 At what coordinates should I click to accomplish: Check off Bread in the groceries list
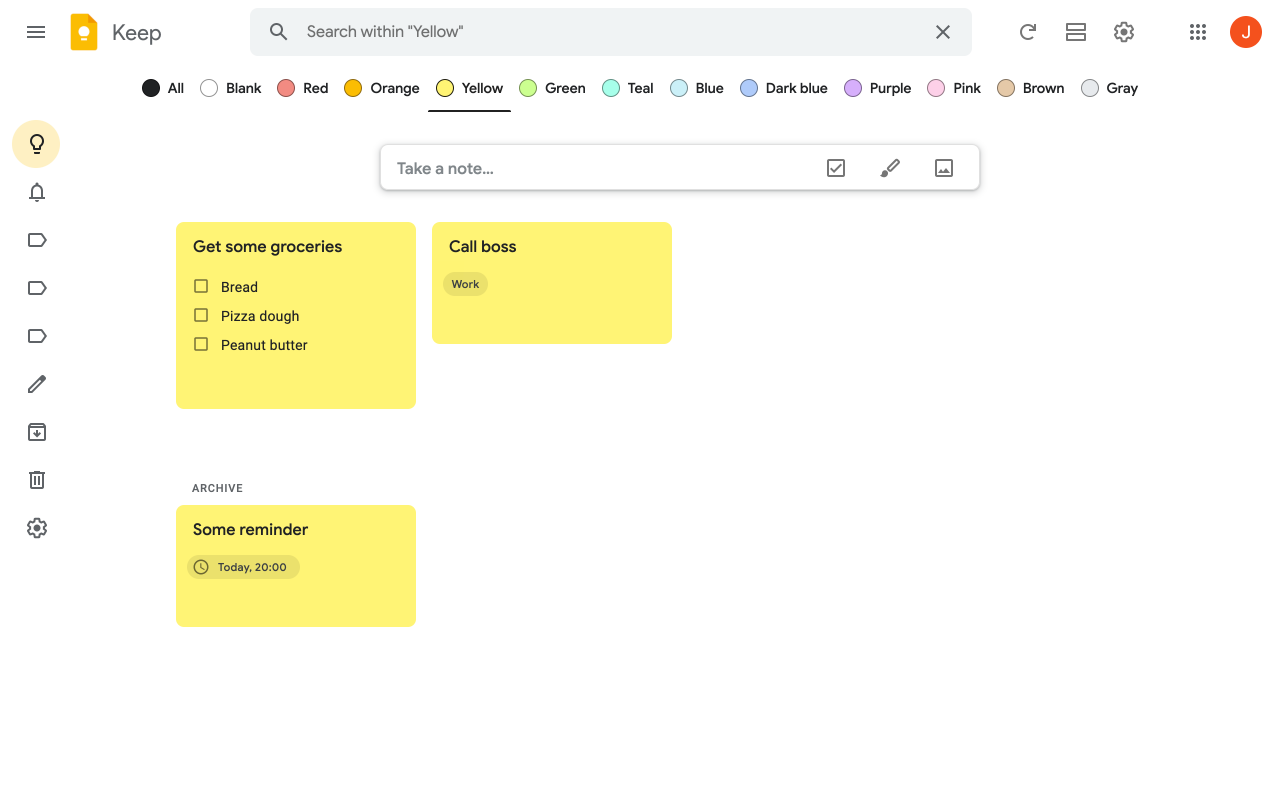200,286
